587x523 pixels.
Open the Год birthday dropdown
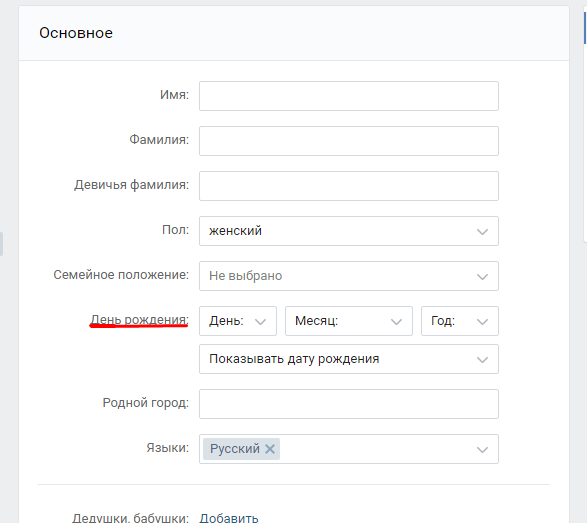[x=460, y=321]
